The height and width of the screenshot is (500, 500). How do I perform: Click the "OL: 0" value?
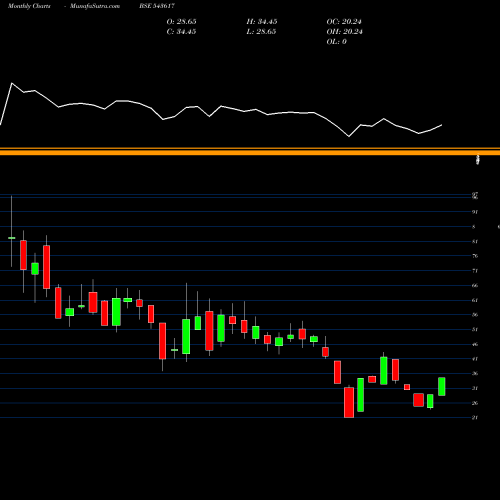pyautogui.click(x=337, y=42)
